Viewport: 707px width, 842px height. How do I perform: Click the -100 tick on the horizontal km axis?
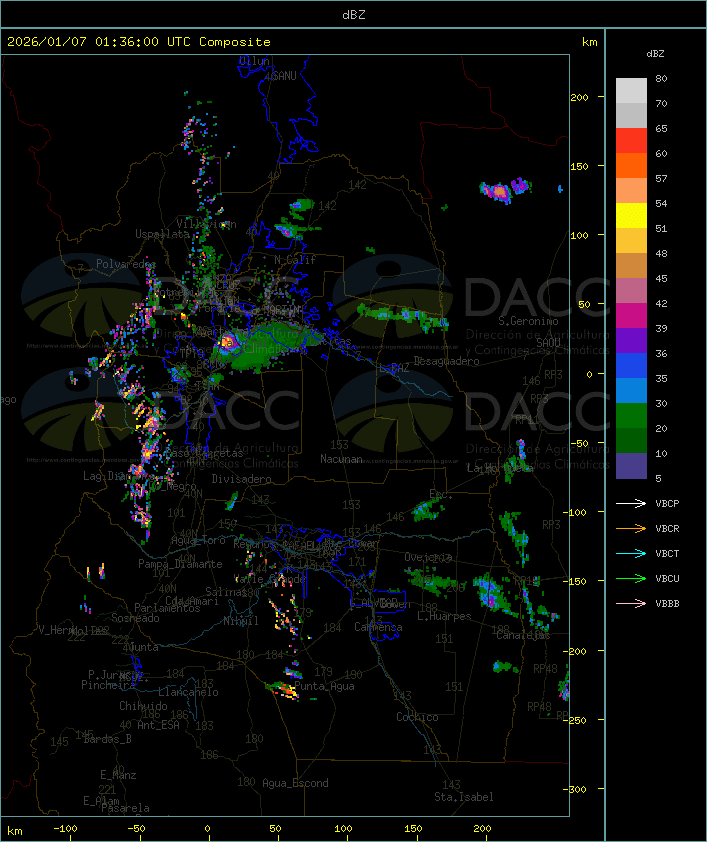[x=65, y=829]
